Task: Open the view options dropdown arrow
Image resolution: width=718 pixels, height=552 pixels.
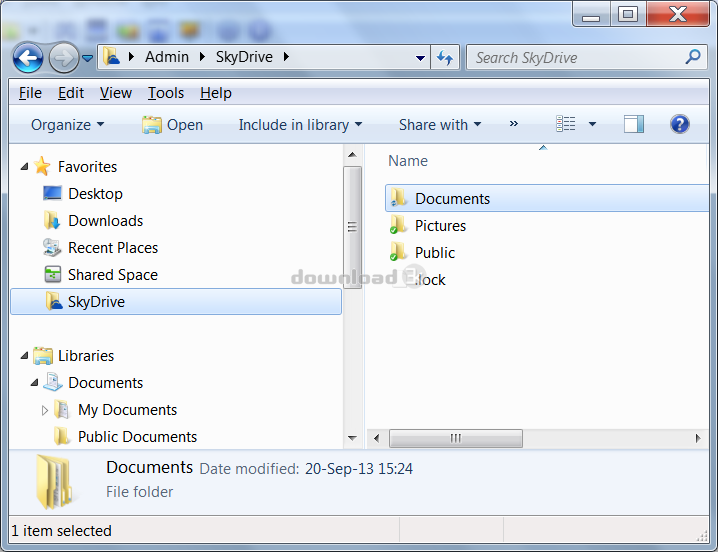Action: pos(592,124)
